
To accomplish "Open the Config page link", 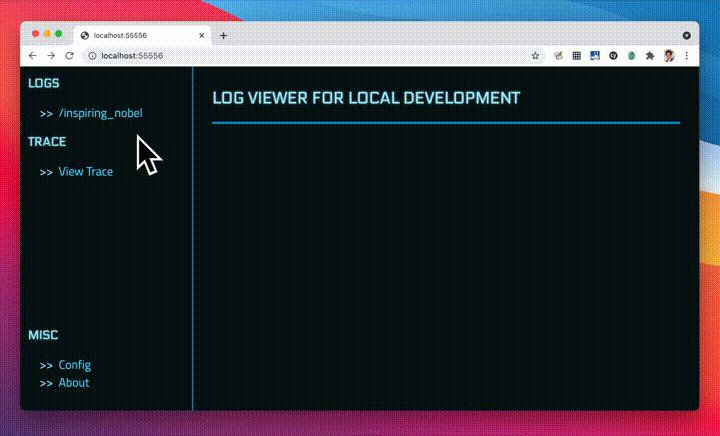I will pyautogui.click(x=74, y=365).
